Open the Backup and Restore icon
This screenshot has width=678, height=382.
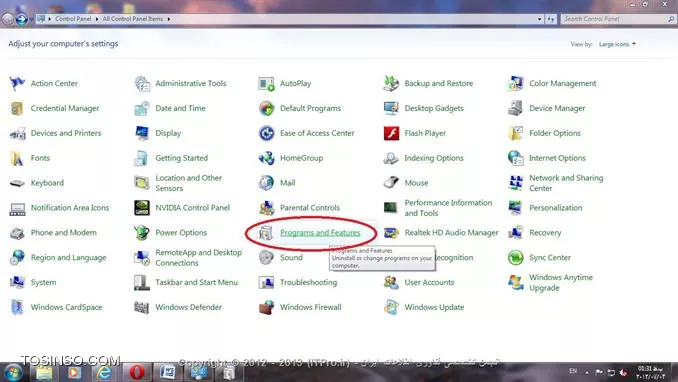[x=391, y=83]
